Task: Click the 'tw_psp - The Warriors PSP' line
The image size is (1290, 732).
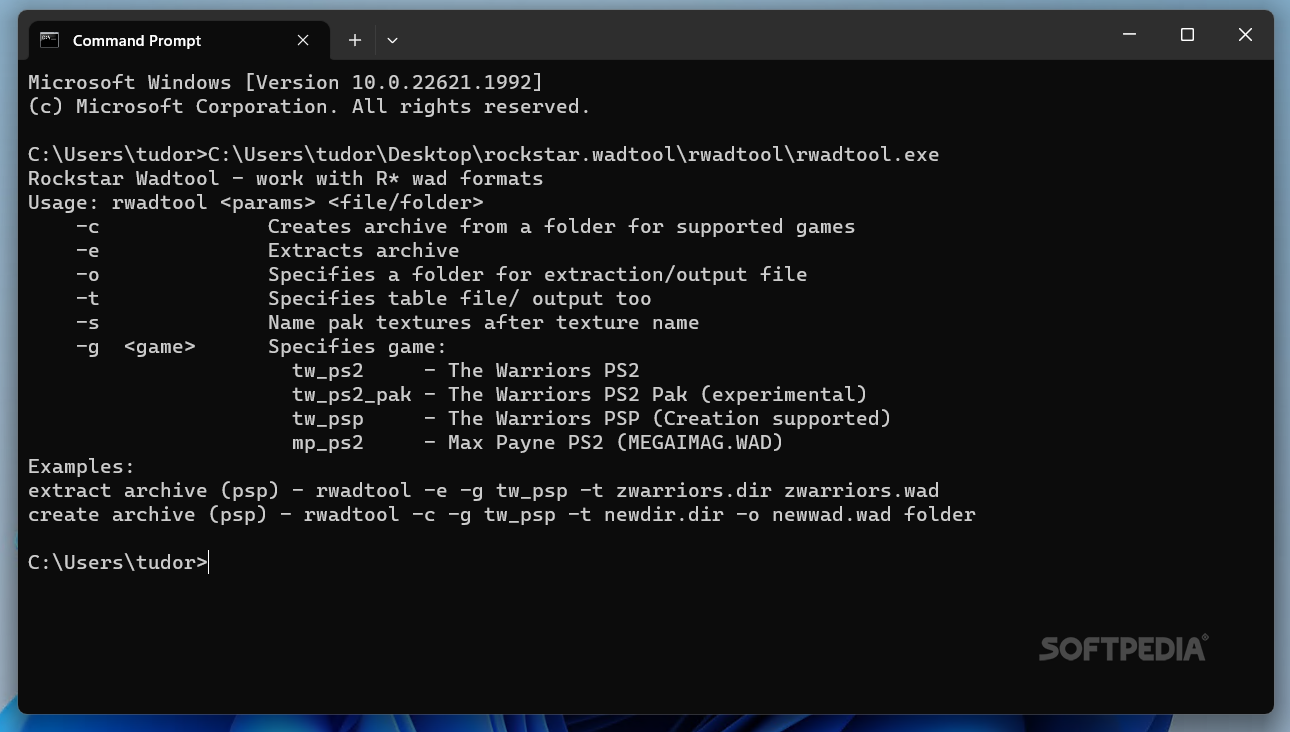Action: 591,418
